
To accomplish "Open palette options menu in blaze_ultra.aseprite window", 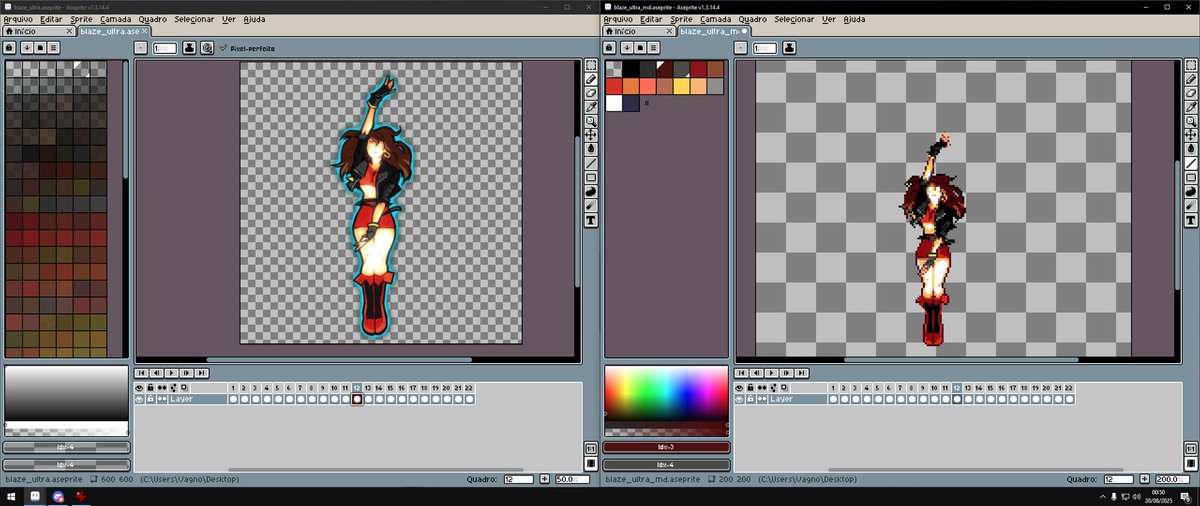I will (55, 47).
